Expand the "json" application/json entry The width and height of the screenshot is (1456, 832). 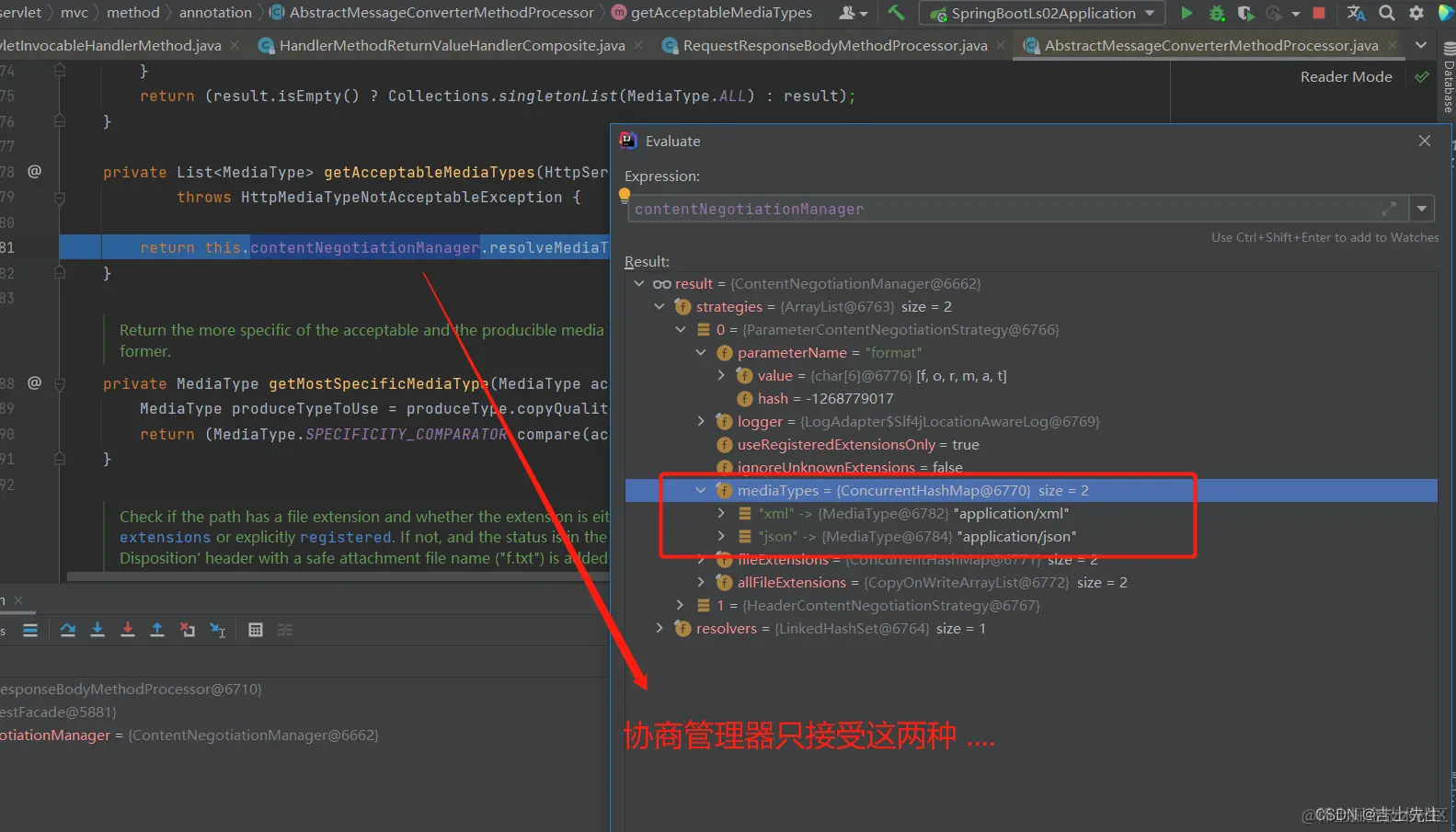click(722, 536)
